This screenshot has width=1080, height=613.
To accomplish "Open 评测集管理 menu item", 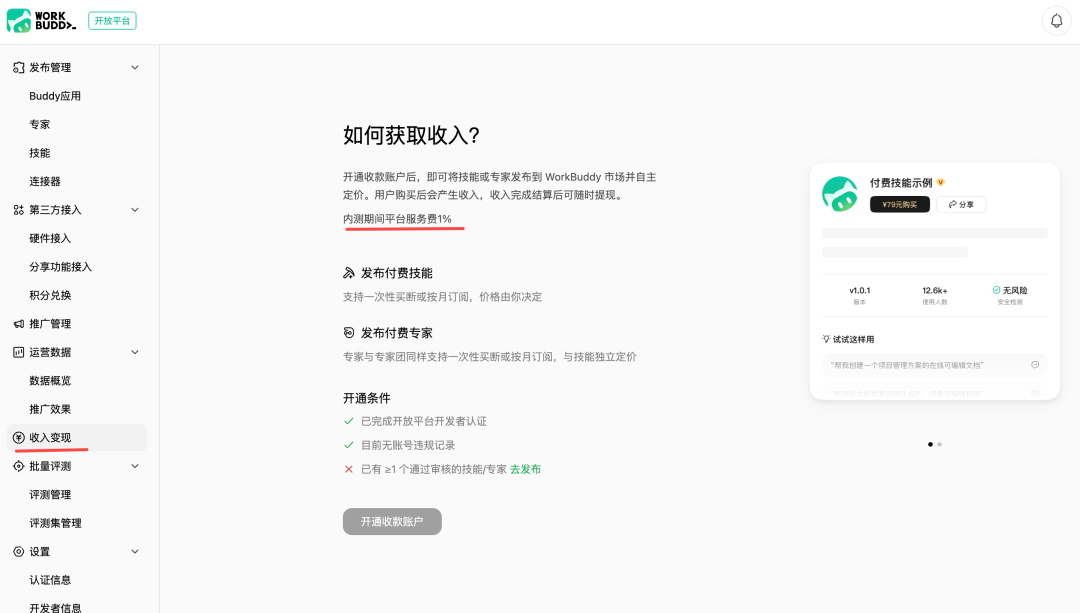I will click(55, 523).
